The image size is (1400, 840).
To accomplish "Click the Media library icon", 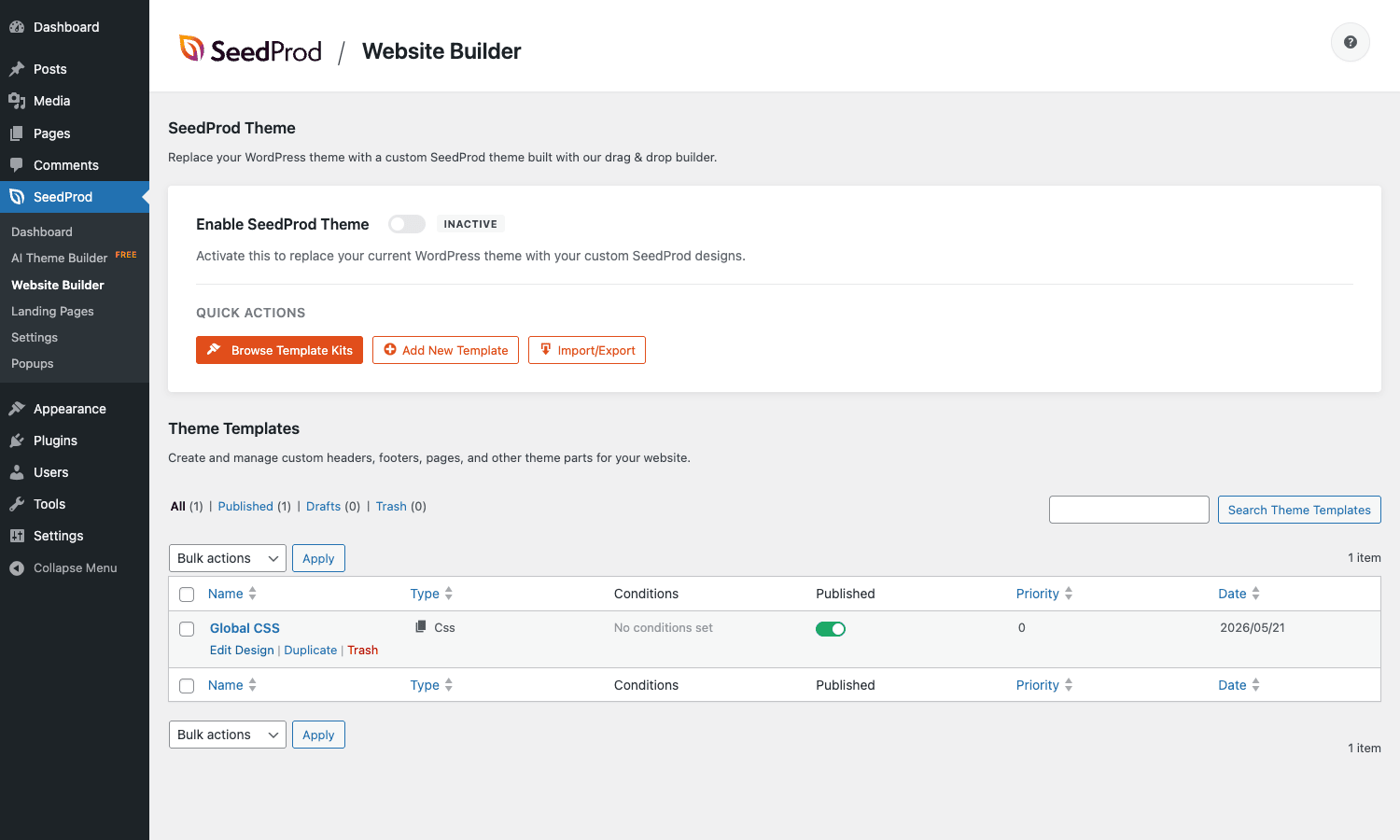I will coord(17,101).
